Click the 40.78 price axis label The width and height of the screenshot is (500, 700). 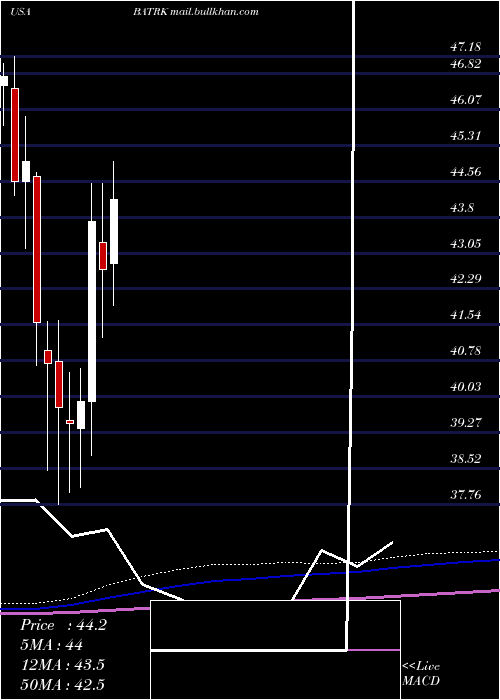466,351
